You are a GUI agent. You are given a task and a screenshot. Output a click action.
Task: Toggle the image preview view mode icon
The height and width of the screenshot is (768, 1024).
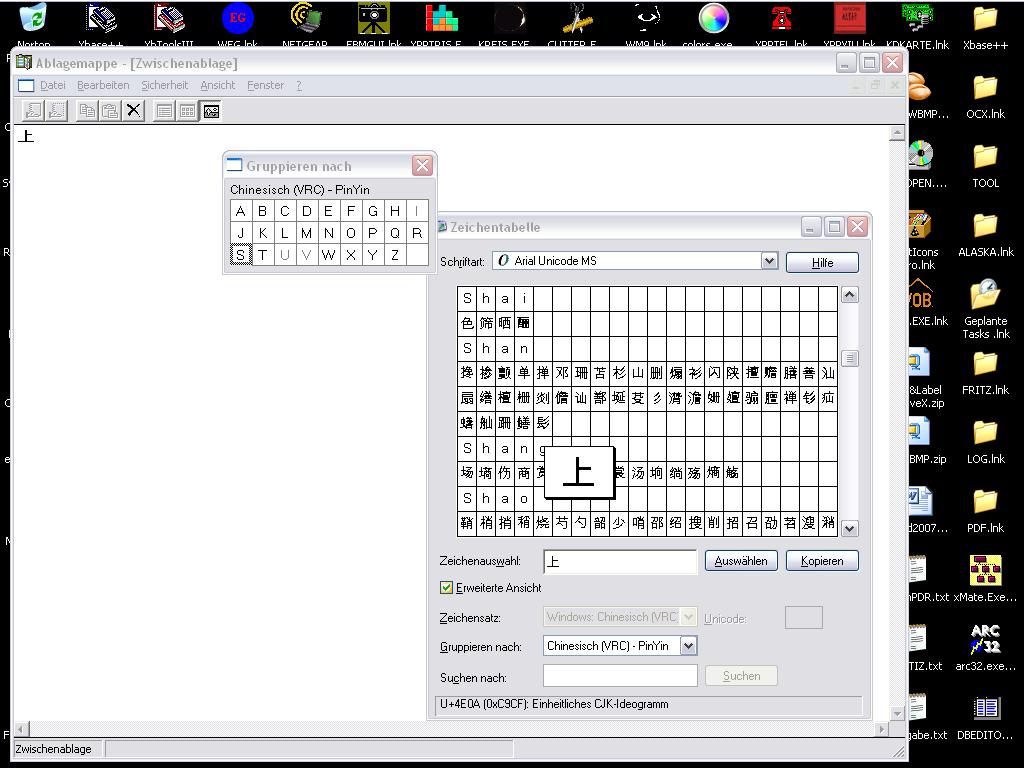tap(210, 110)
